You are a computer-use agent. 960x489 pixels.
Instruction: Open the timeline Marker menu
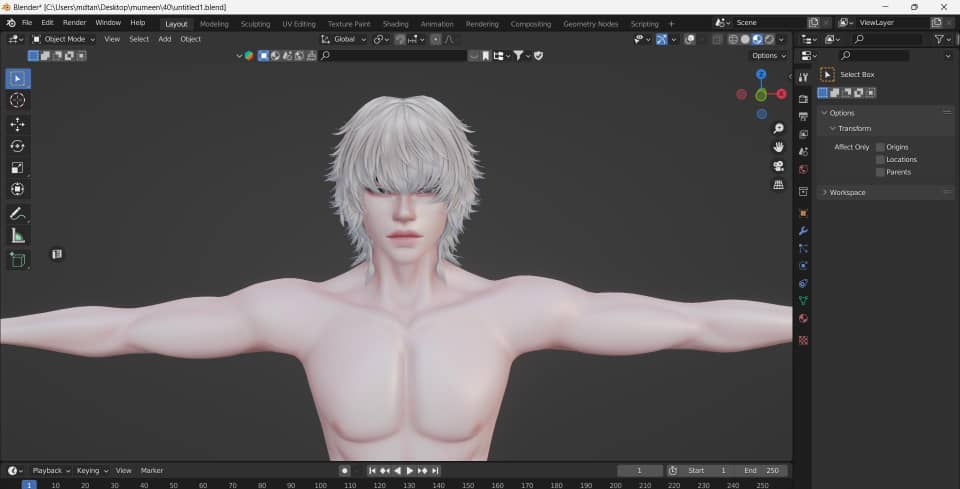152,471
